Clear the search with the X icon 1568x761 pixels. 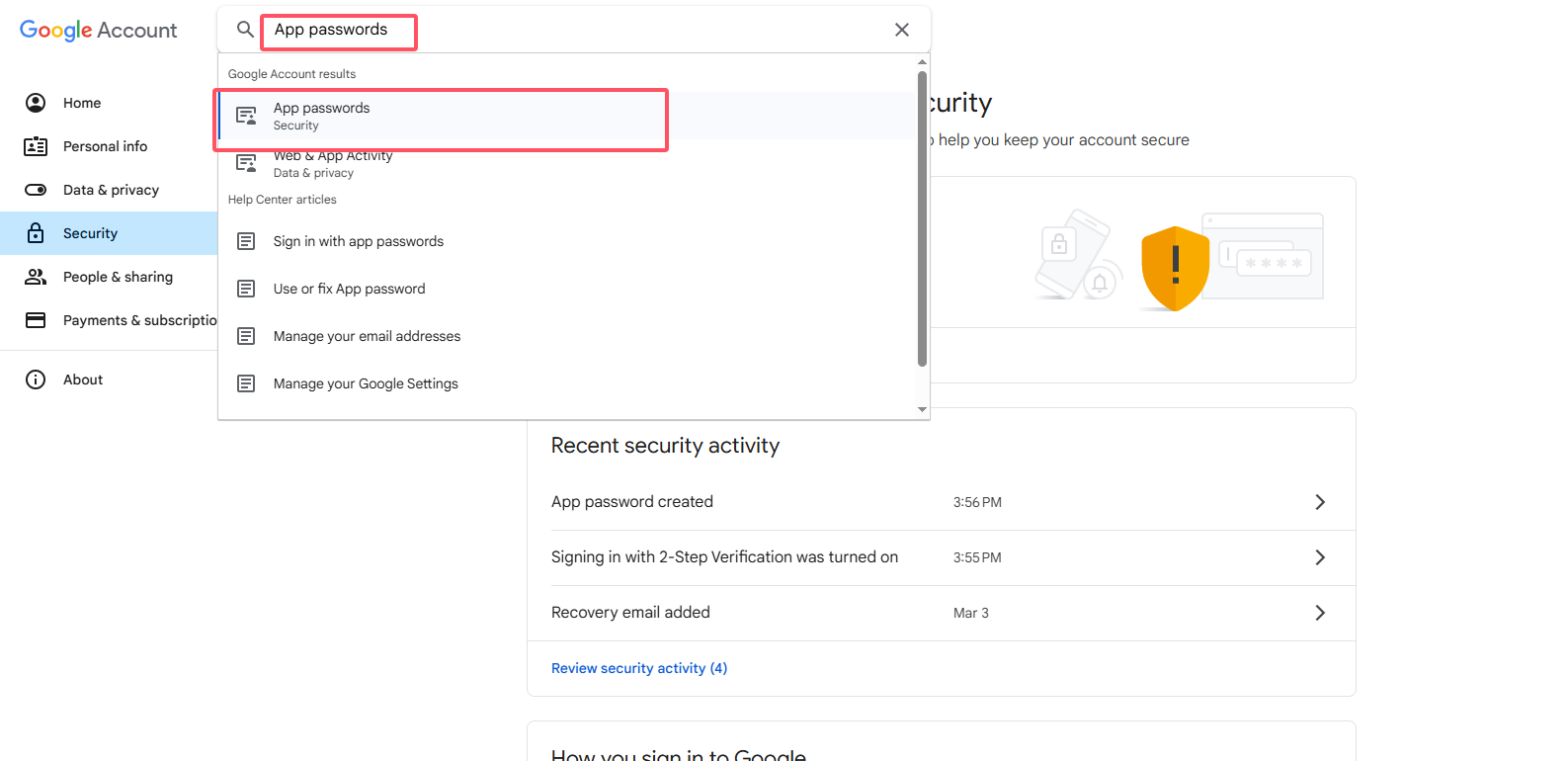(x=902, y=30)
